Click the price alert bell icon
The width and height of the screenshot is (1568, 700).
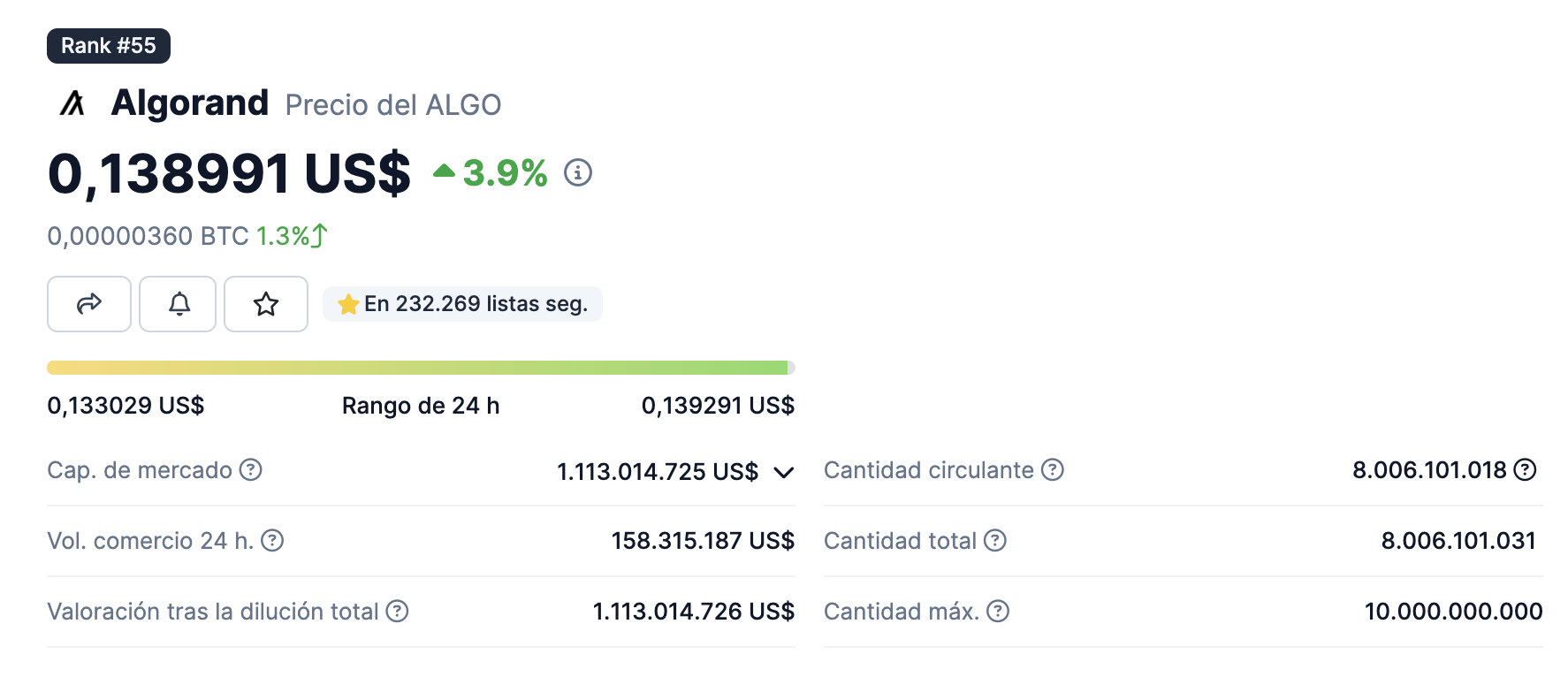pyautogui.click(x=178, y=304)
